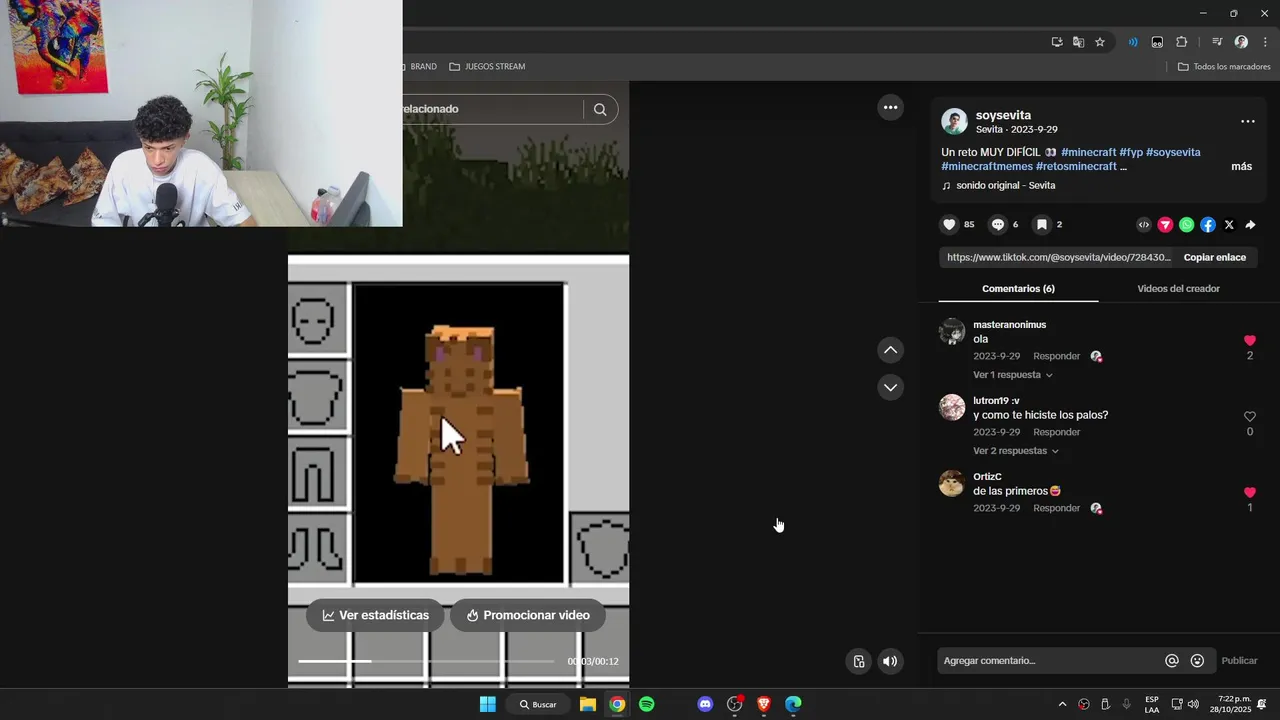Like lutron19's comment

(x=1250, y=416)
